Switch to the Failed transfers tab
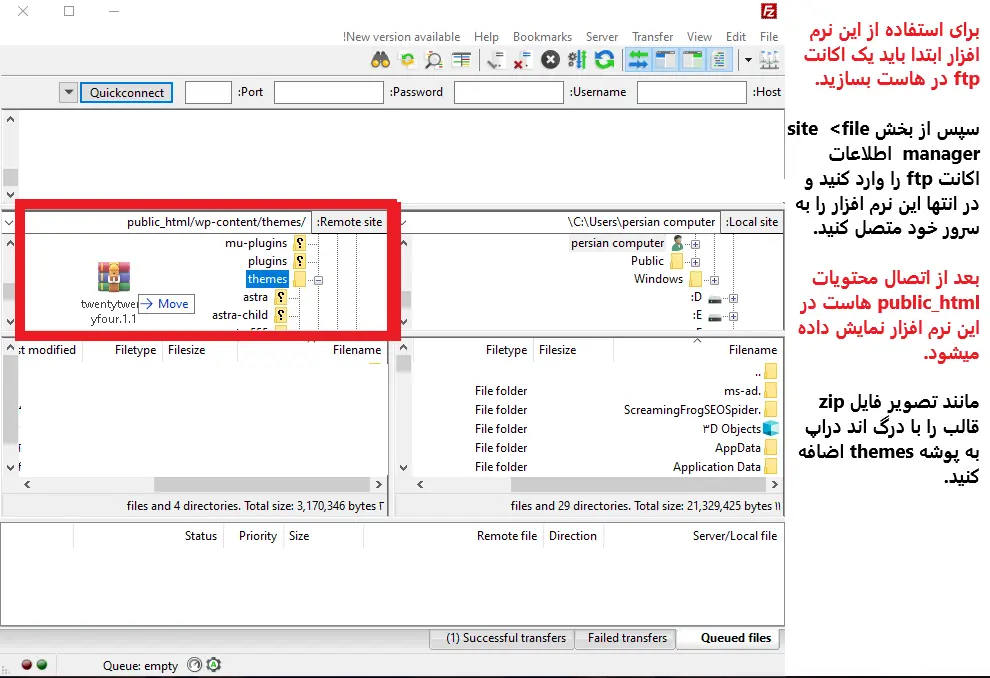 click(625, 638)
